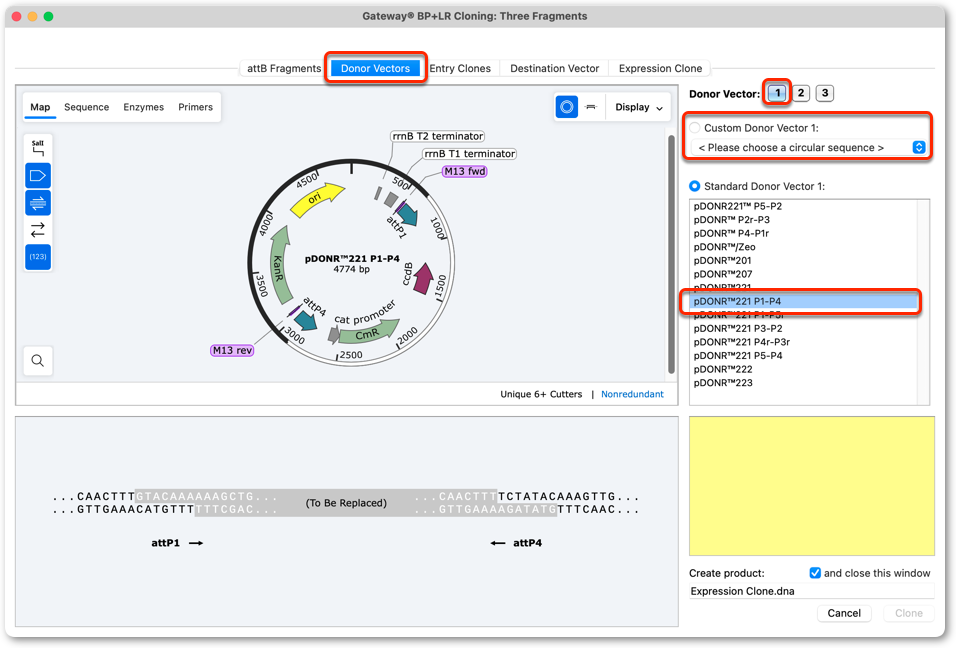Switch to the Primers view tab

[195, 107]
